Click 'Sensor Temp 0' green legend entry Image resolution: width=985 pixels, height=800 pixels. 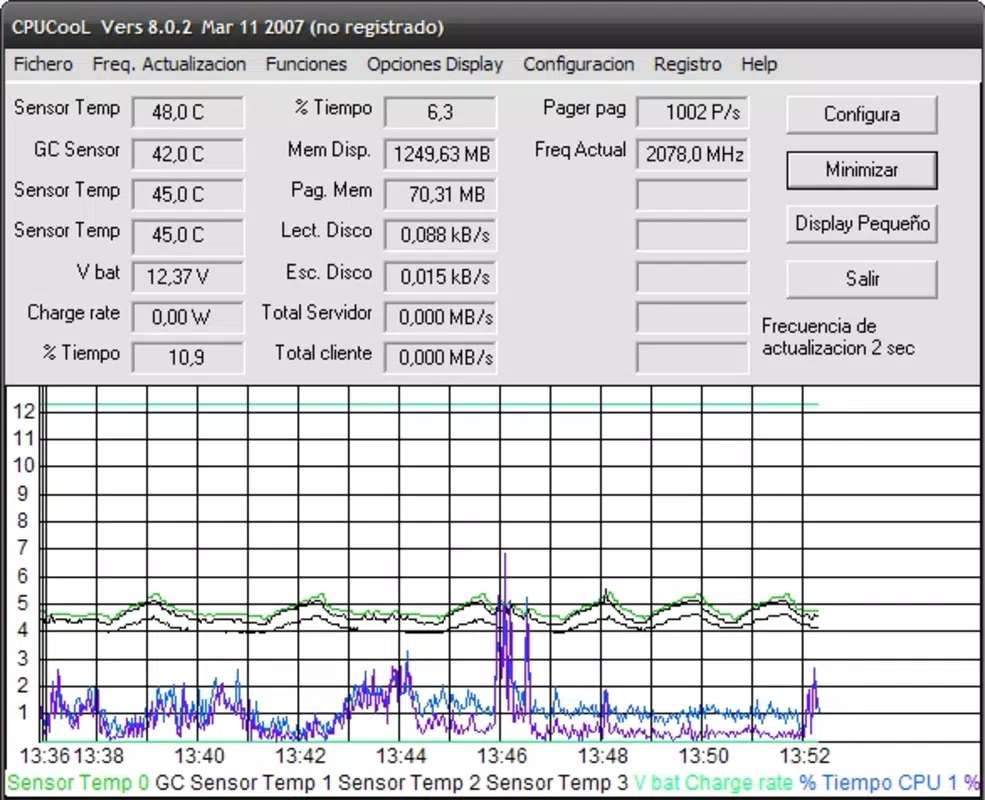78,783
